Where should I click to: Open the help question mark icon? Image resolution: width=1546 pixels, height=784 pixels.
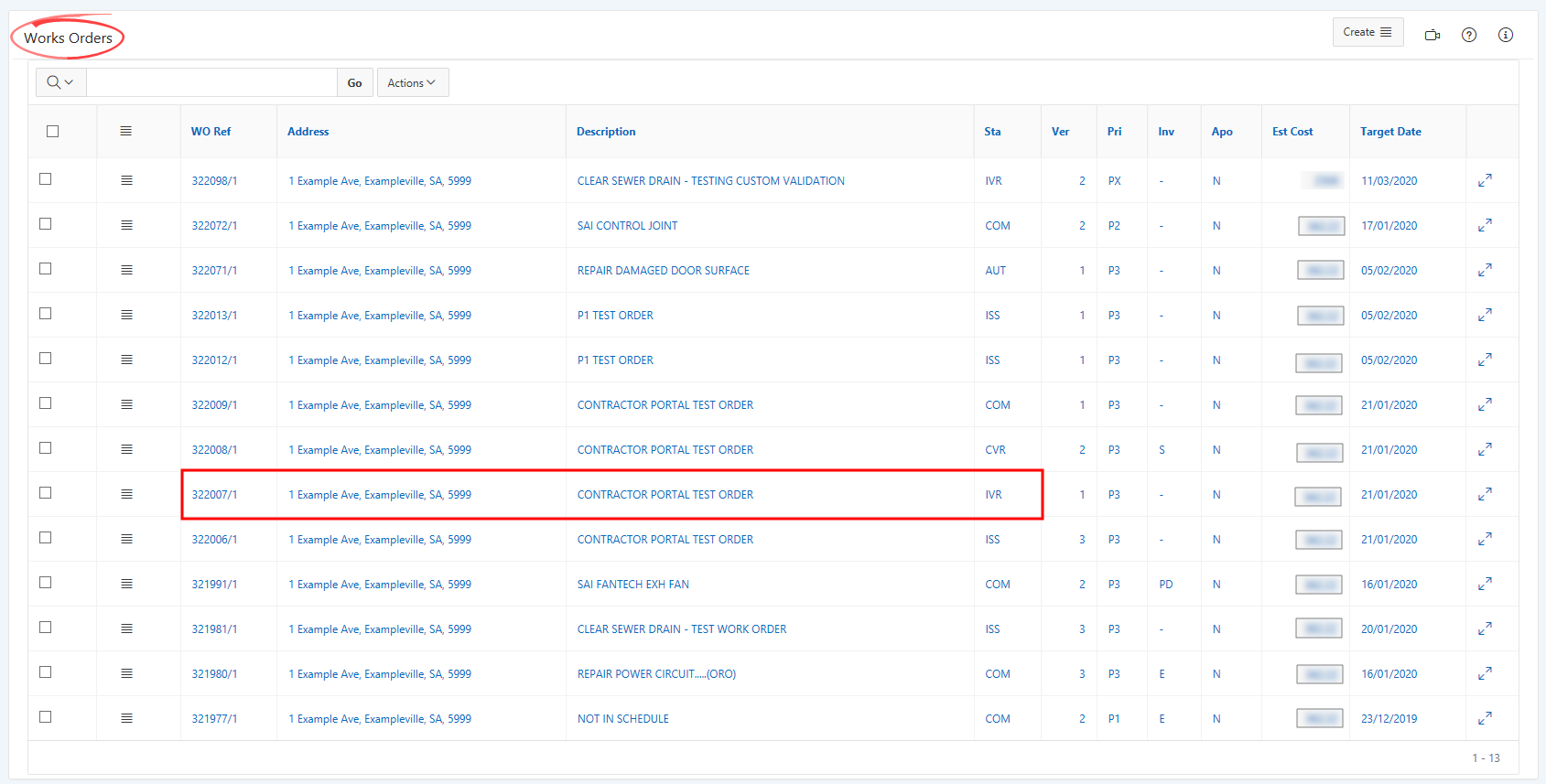(1469, 35)
